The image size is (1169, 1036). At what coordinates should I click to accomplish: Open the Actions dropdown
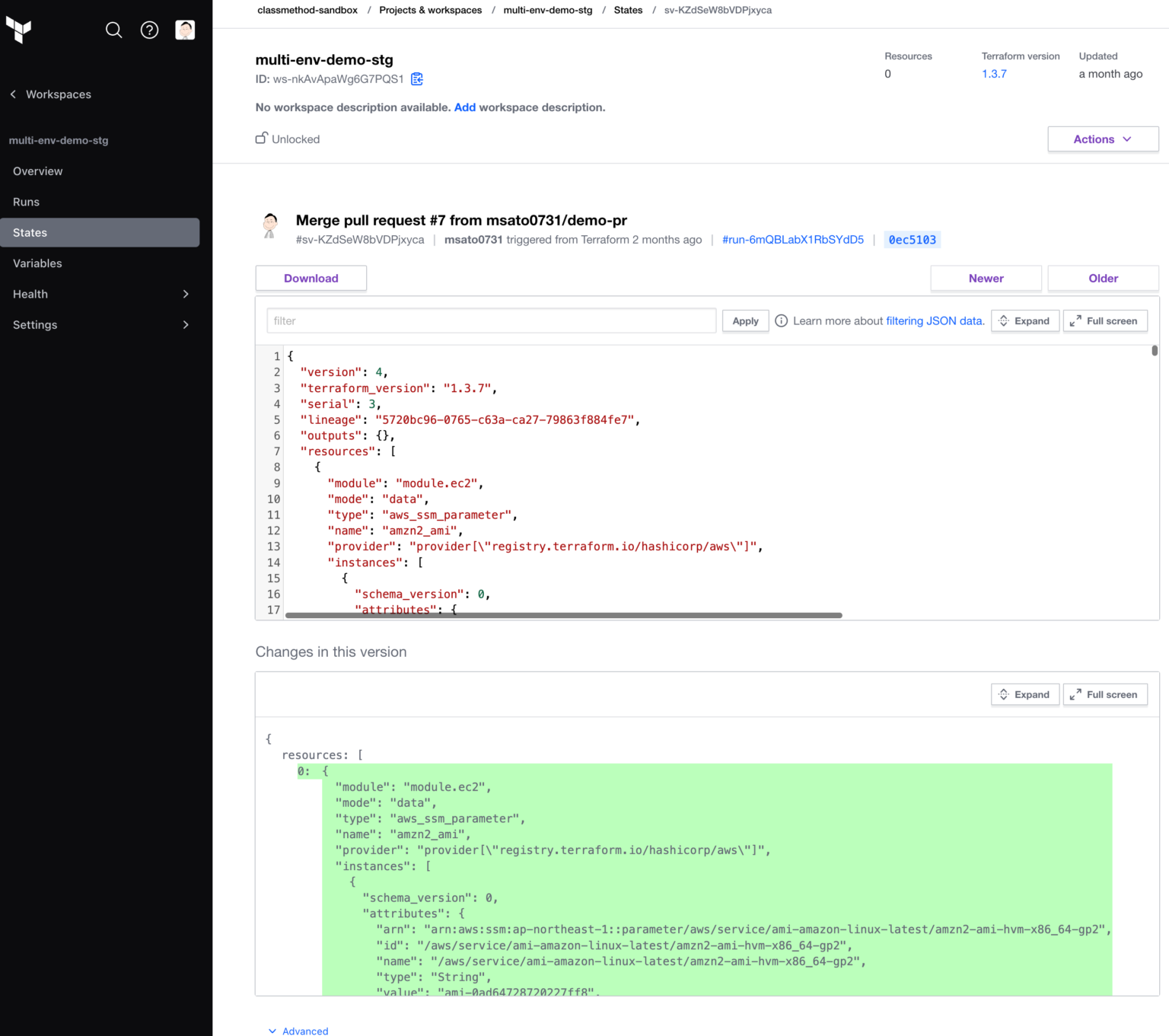1102,139
